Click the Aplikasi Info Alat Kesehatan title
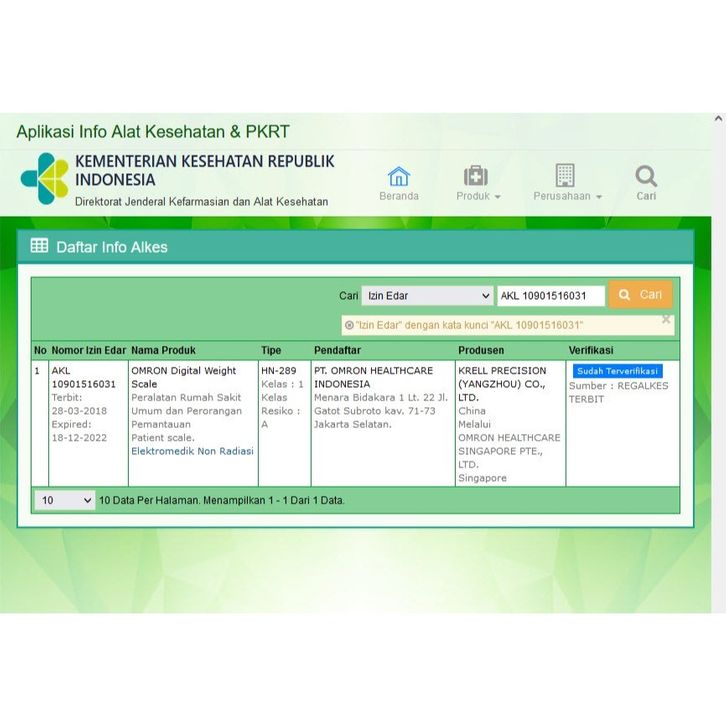 coord(153,132)
